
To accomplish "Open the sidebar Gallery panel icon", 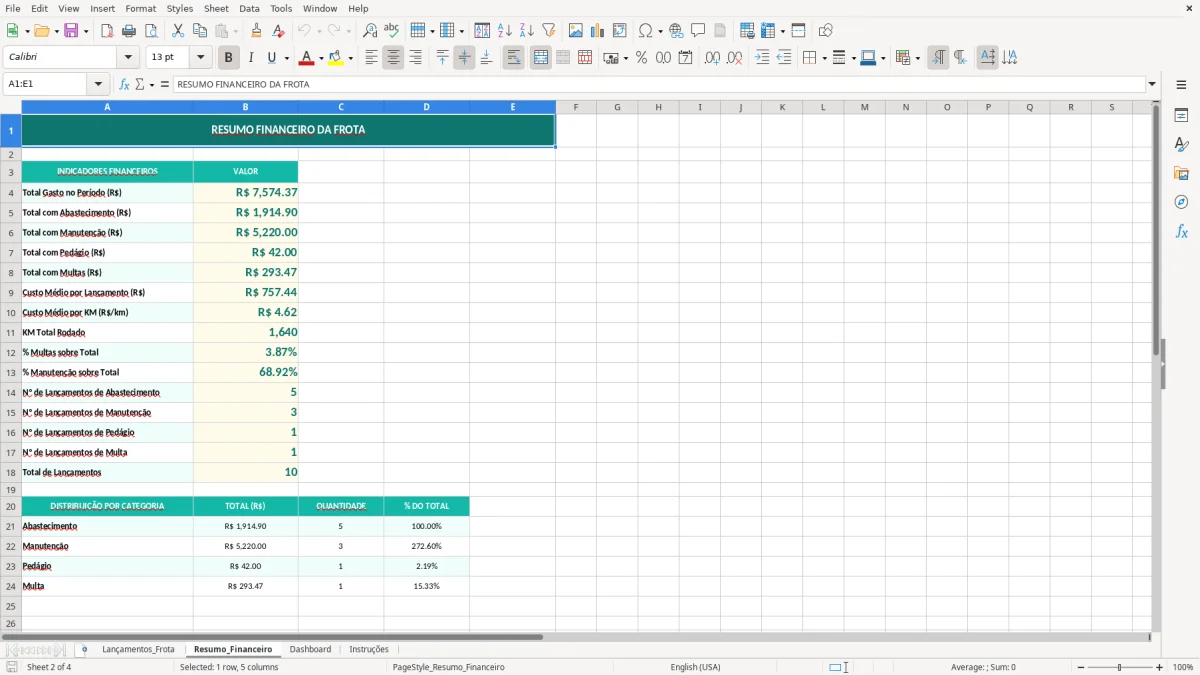I will 1181,173.
